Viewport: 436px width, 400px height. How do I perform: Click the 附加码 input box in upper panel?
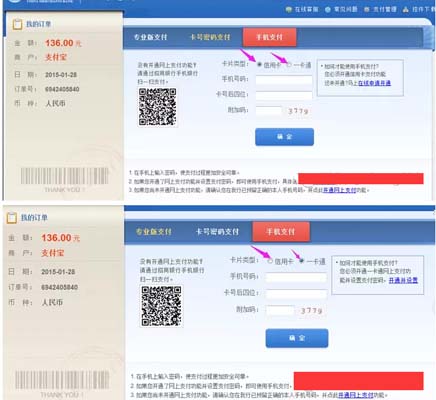click(x=269, y=111)
